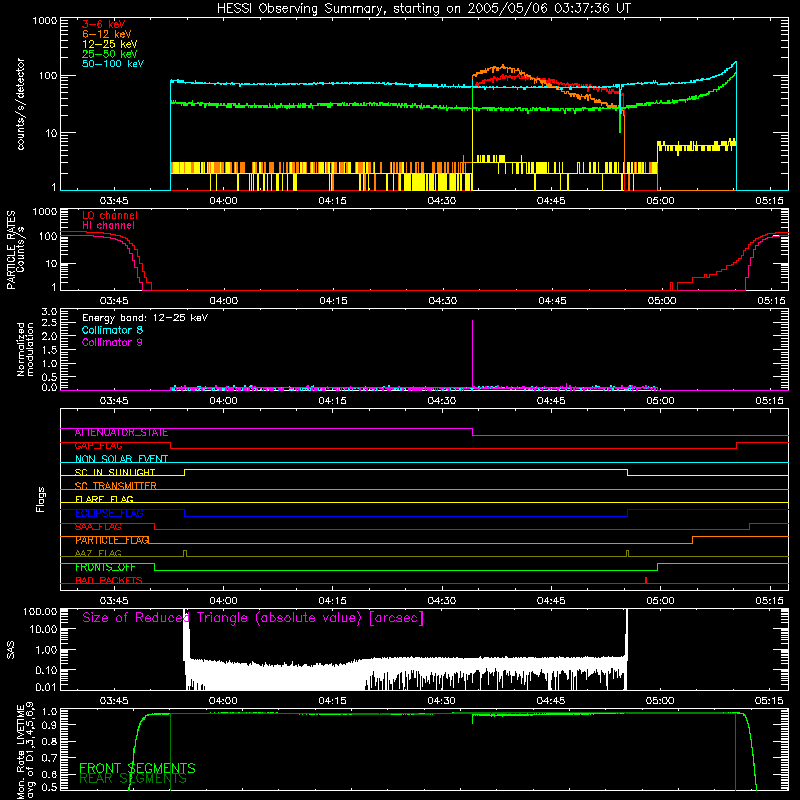Click the GAP_FLAG label
Screen dimensions: 800x800
98,446
